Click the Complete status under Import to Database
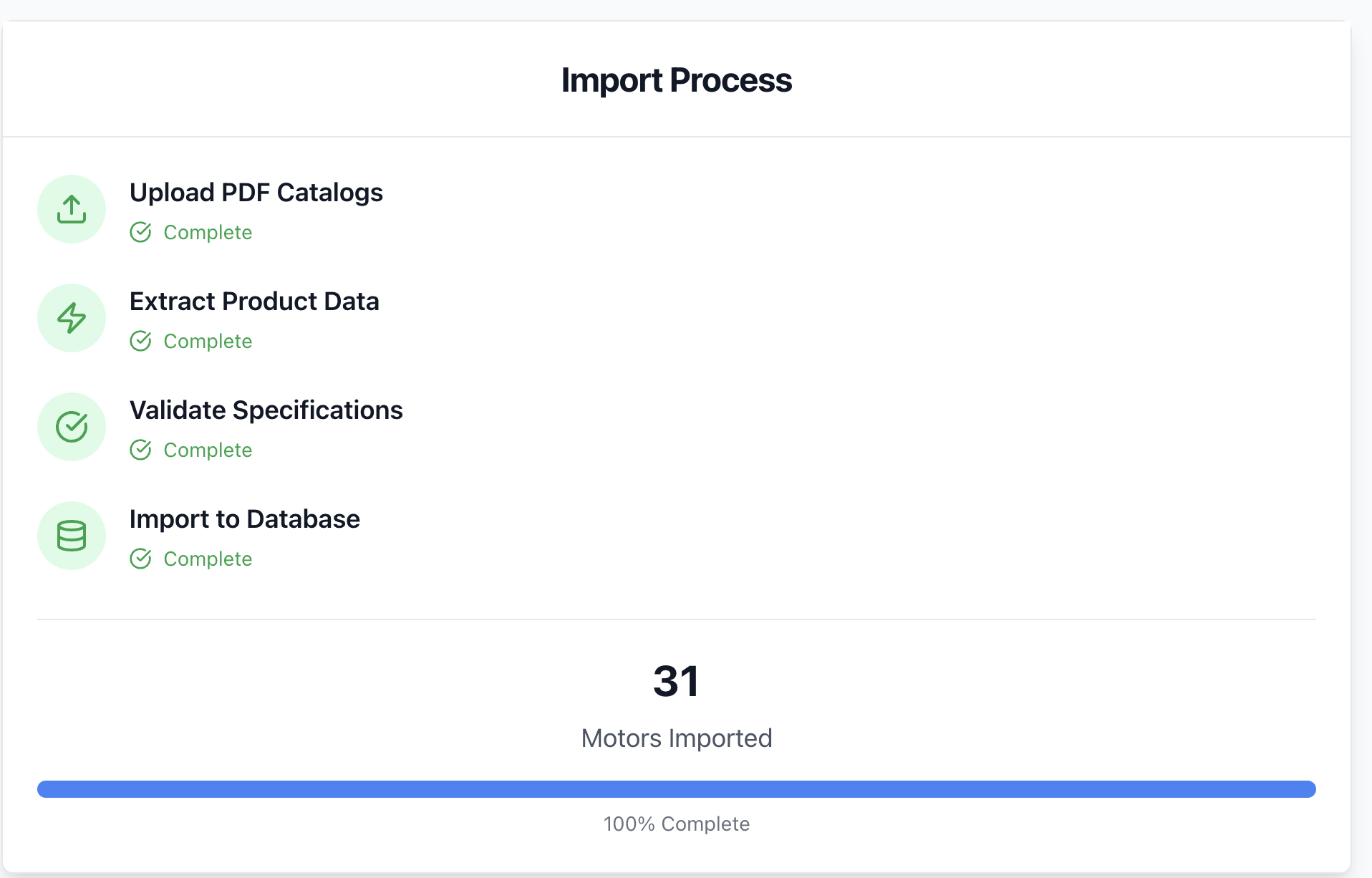The image size is (1372, 878). tap(208, 559)
